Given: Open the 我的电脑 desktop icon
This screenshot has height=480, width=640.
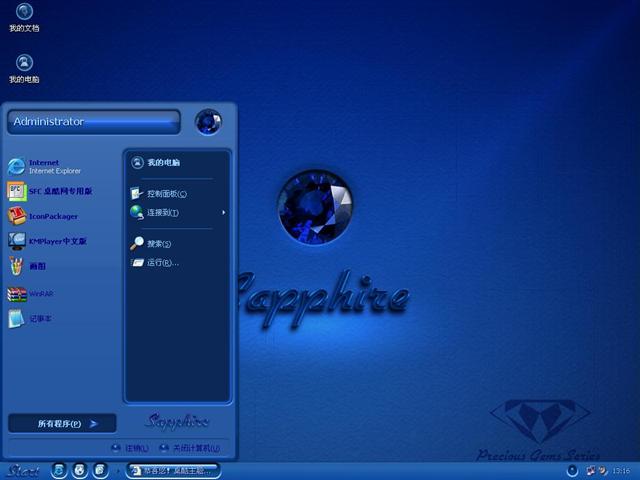Looking at the screenshot, I should tap(24, 69).
